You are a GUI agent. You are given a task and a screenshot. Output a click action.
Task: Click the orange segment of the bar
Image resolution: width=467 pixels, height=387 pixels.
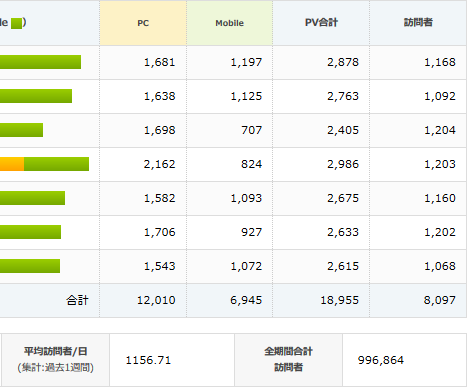[12, 164]
